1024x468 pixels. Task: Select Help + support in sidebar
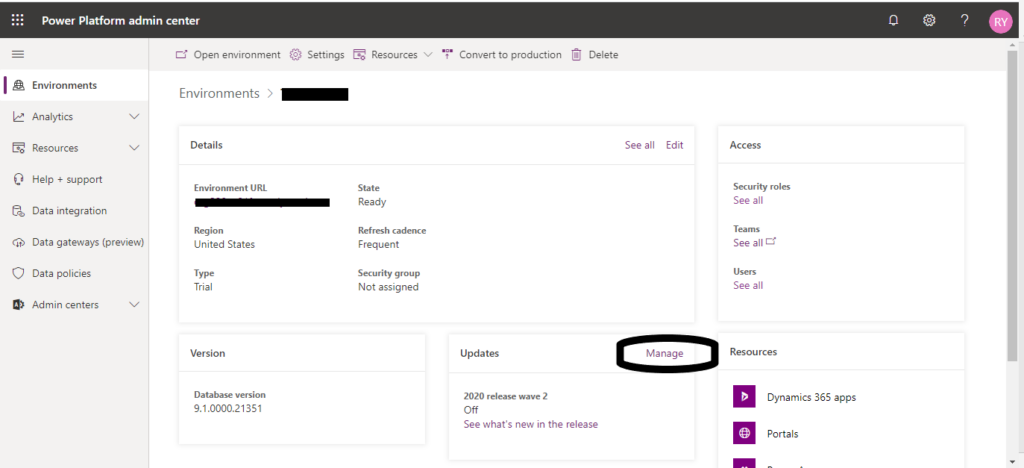tap(74, 179)
